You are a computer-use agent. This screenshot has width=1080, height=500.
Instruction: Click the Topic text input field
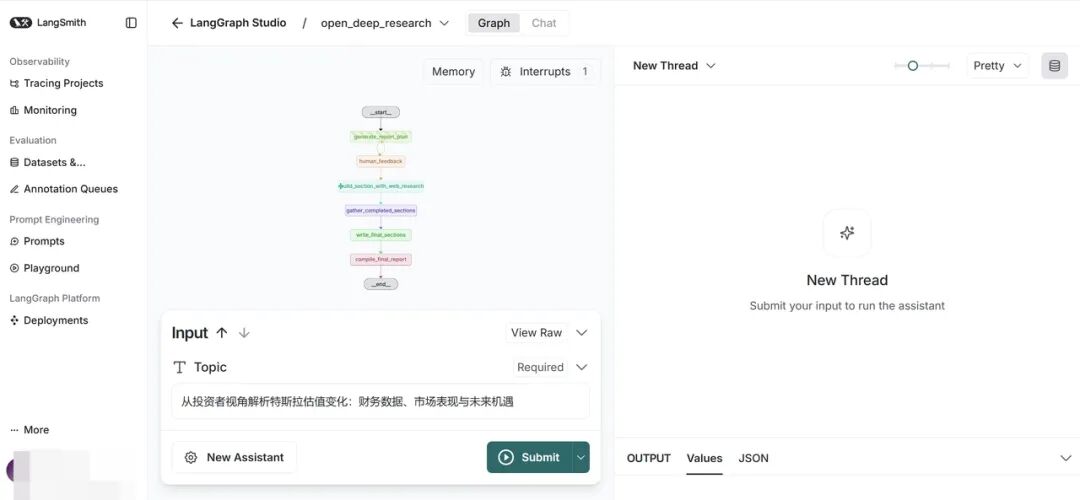point(381,402)
